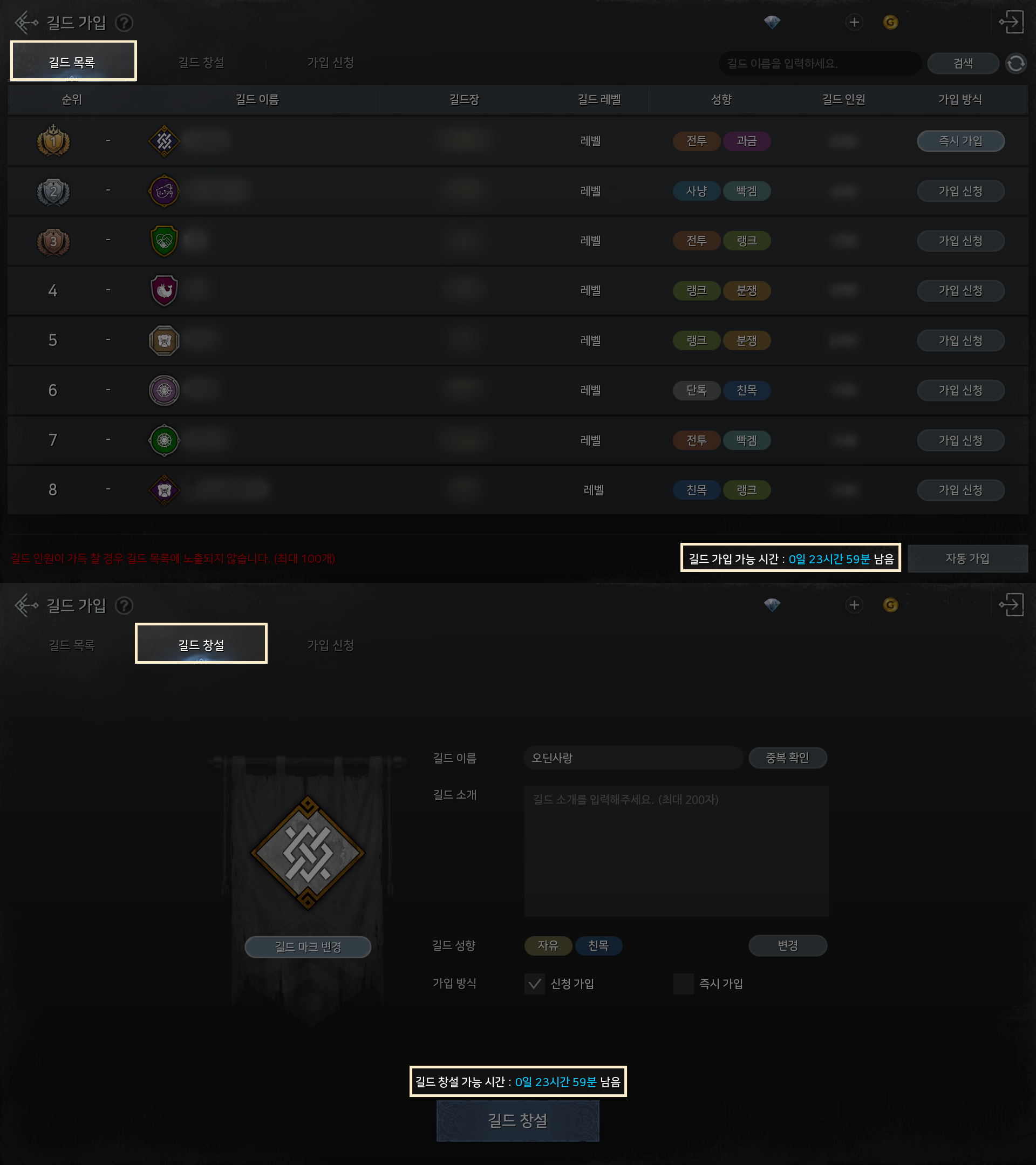Select the 길드 창설 tab in bottom panel
Screen dimensions: 1036x1165
[201, 644]
